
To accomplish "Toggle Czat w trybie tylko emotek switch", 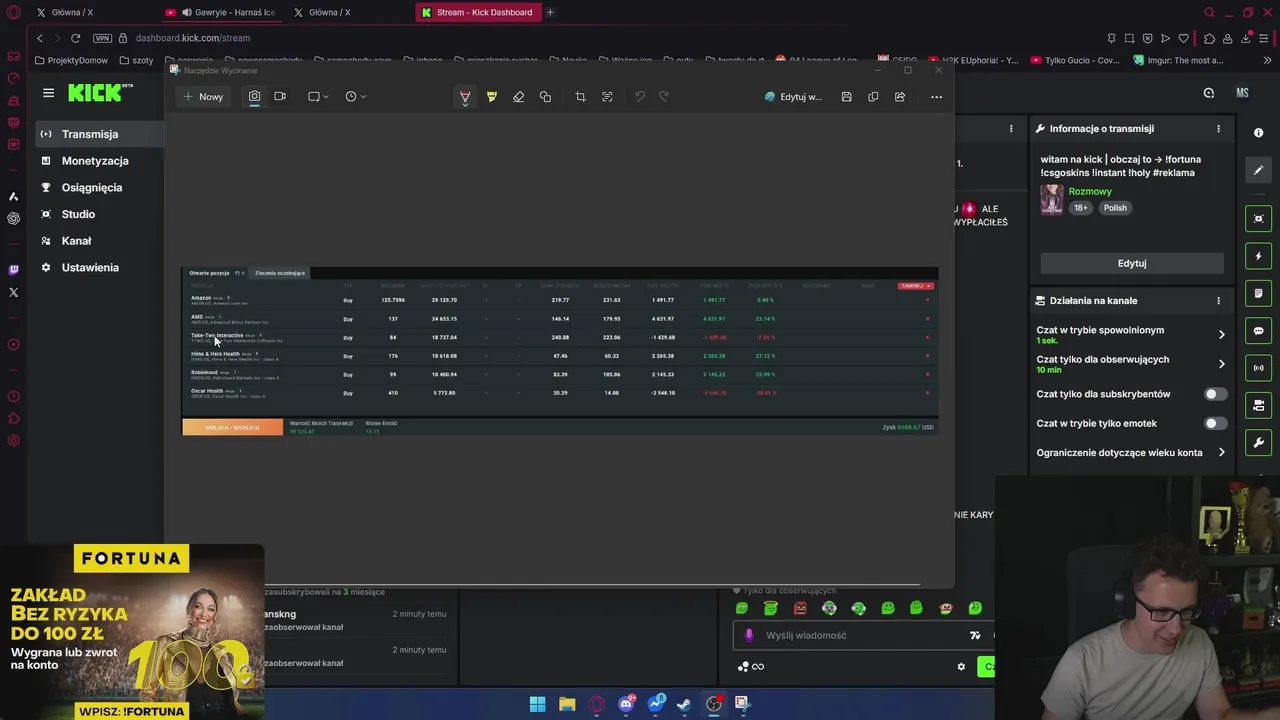I will tap(1215, 423).
